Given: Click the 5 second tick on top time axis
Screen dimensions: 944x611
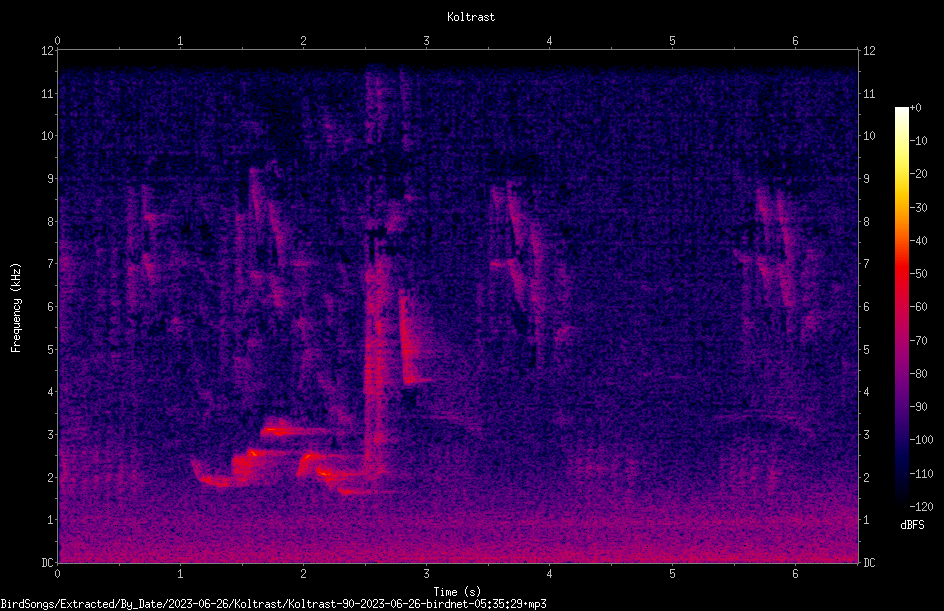Looking at the screenshot, I should point(672,41).
